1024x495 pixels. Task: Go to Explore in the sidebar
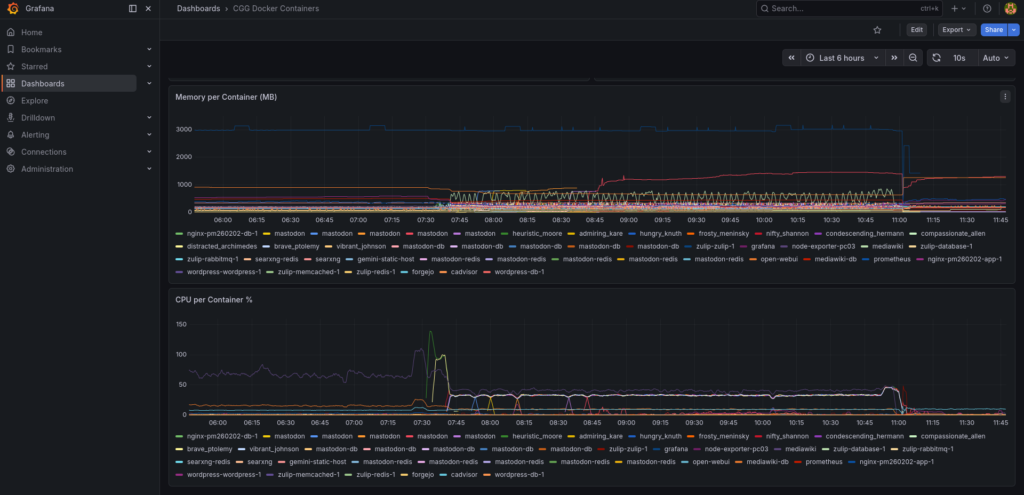(35, 100)
